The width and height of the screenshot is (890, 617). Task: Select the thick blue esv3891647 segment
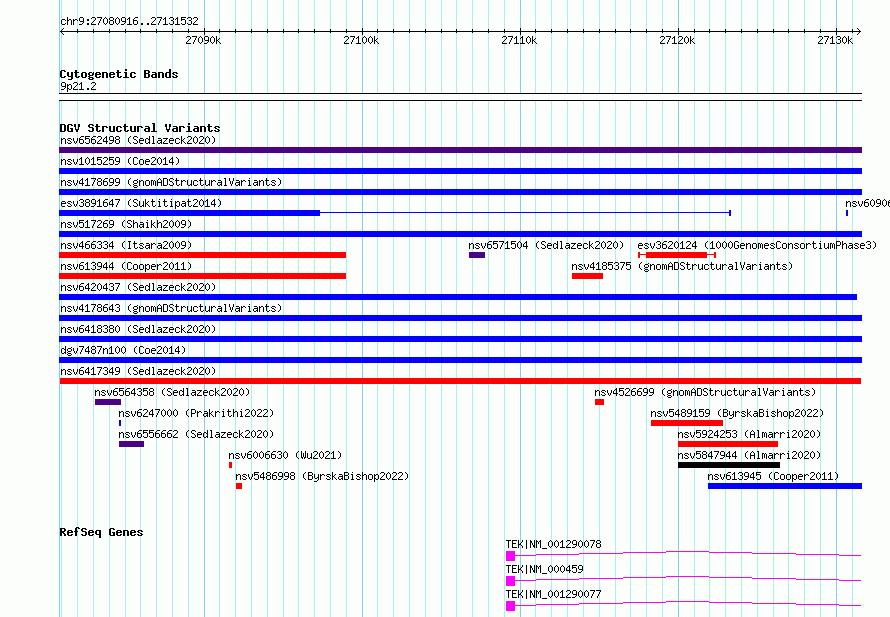pyautogui.click(x=190, y=213)
